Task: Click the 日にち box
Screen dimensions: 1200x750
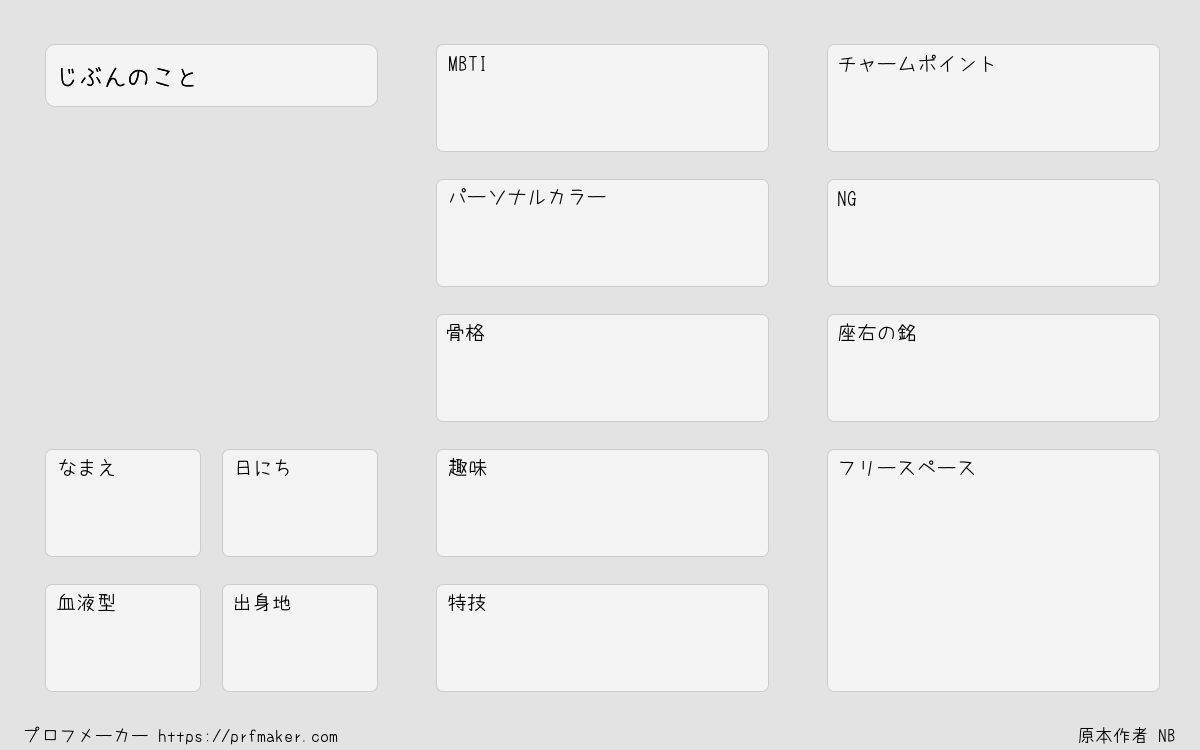Action: (300, 503)
